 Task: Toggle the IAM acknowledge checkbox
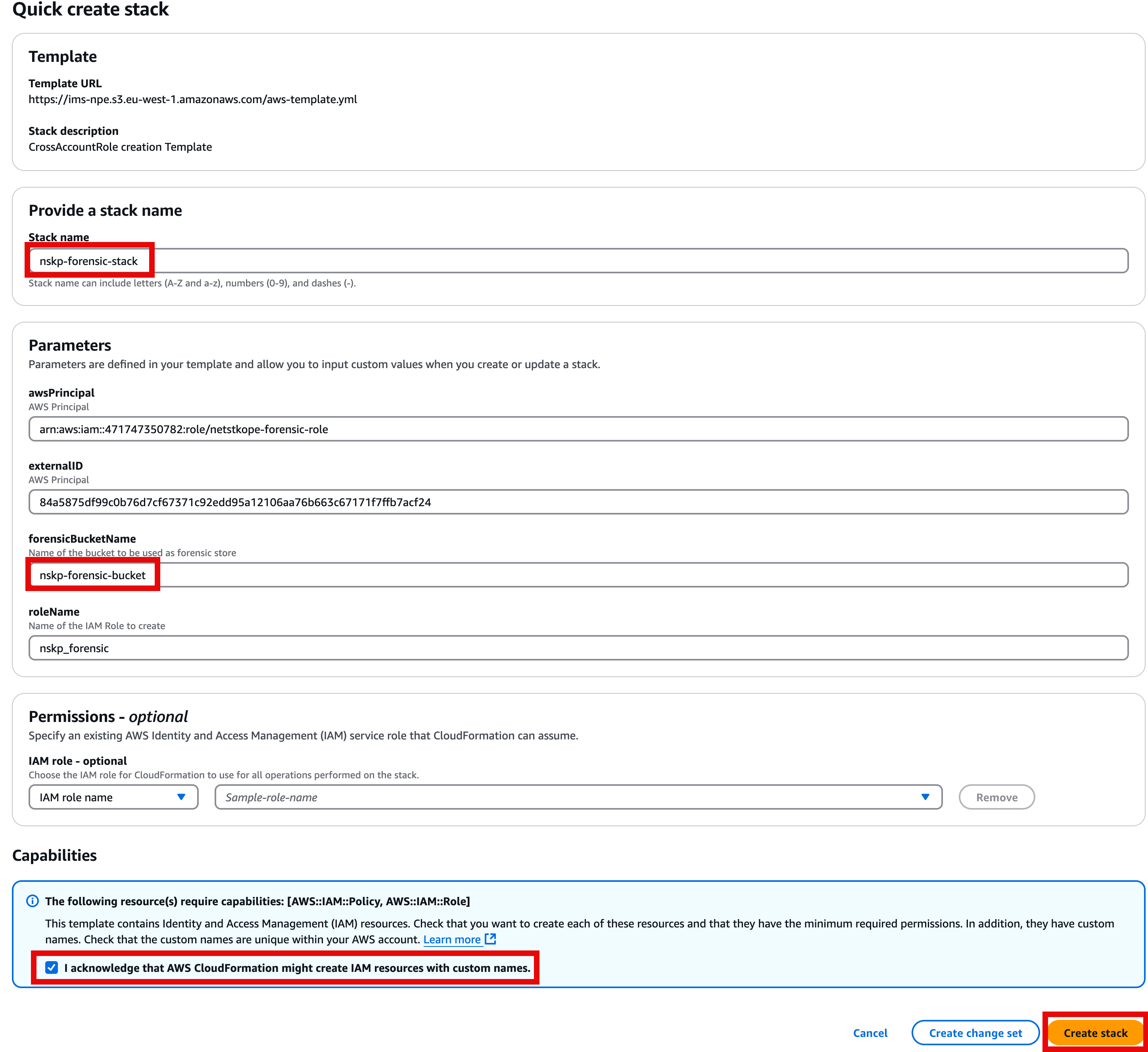coord(52,968)
